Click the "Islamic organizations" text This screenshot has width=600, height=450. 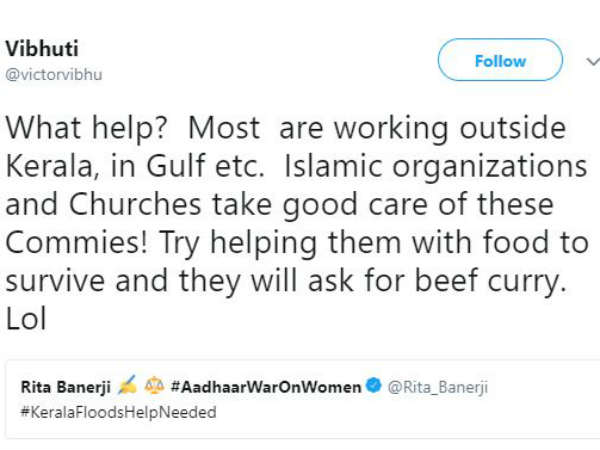point(435,166)
